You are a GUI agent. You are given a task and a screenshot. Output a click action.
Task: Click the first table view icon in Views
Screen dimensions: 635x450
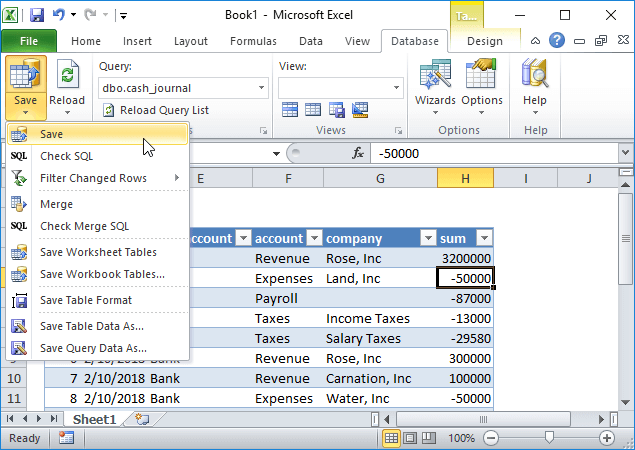(290, 110)
